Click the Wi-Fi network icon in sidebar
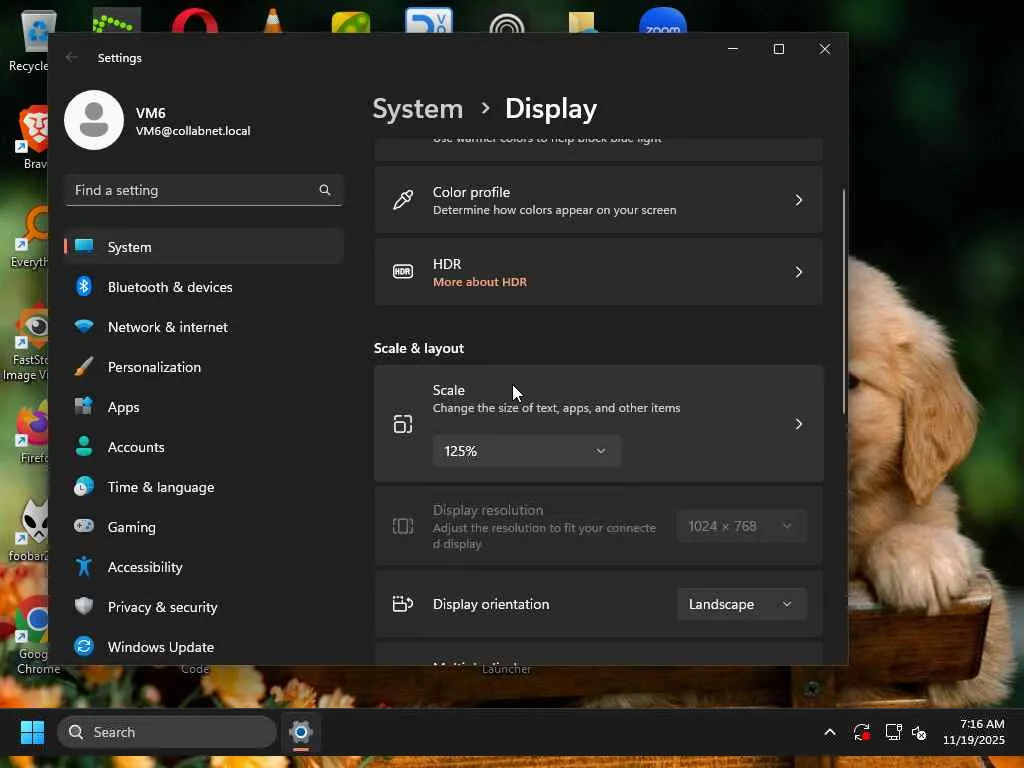Image resolution: width=1024 pixels, height=768 pixels. point(84,326)
